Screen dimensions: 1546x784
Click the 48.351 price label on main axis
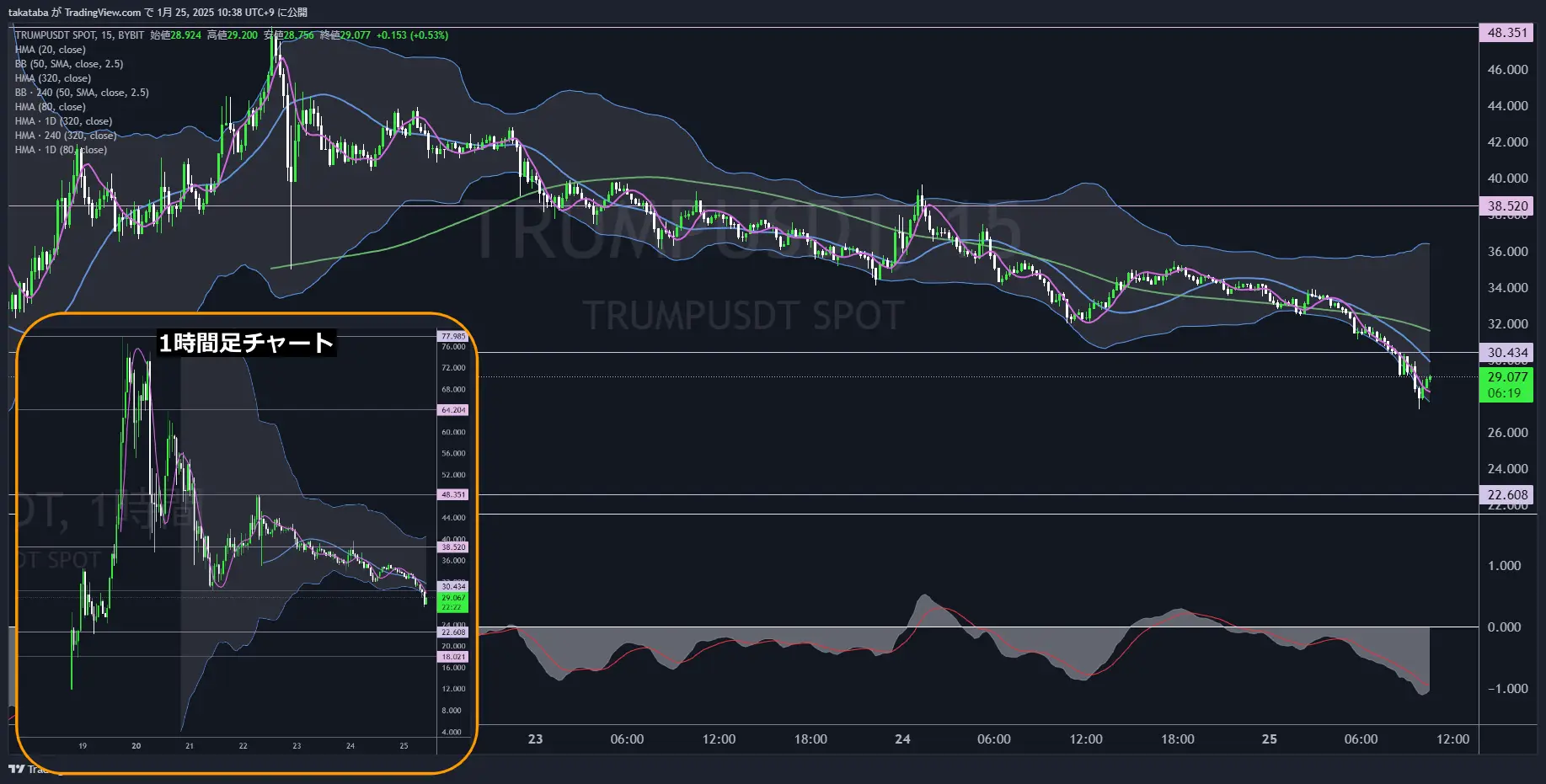(1507, 33)
